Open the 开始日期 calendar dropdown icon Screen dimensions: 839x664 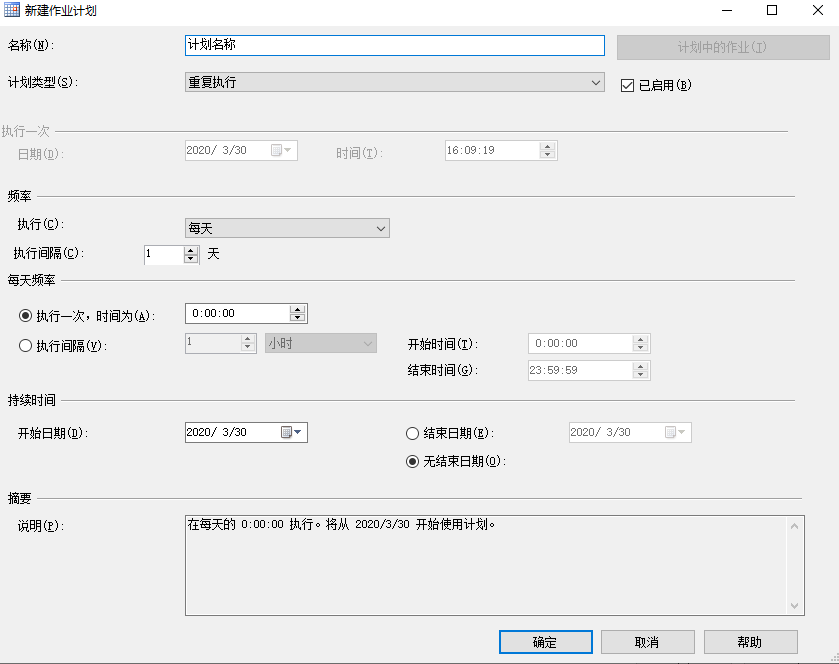[x=292, y=432]
